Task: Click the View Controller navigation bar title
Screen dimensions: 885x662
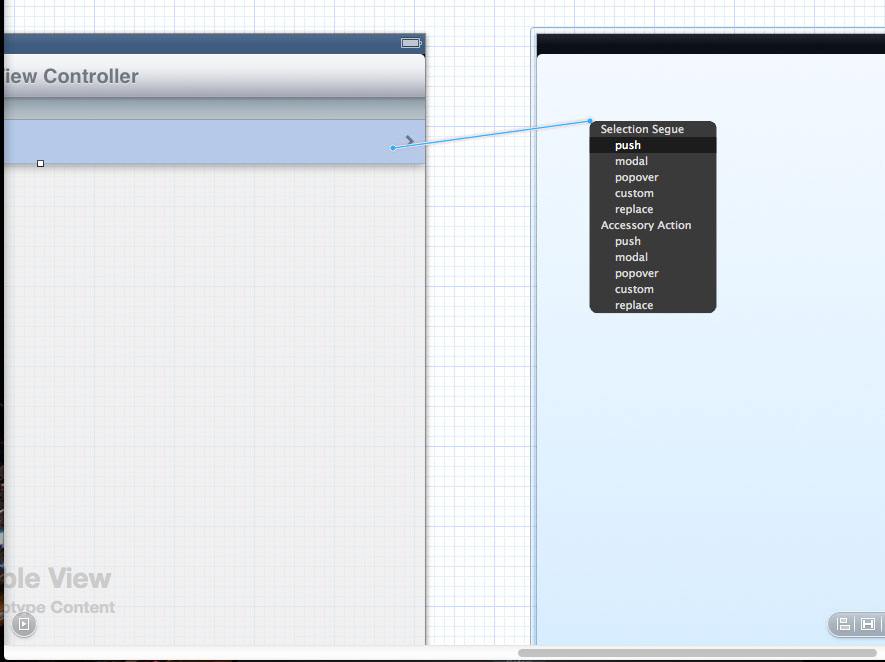Action: click(x=70, y=77)
